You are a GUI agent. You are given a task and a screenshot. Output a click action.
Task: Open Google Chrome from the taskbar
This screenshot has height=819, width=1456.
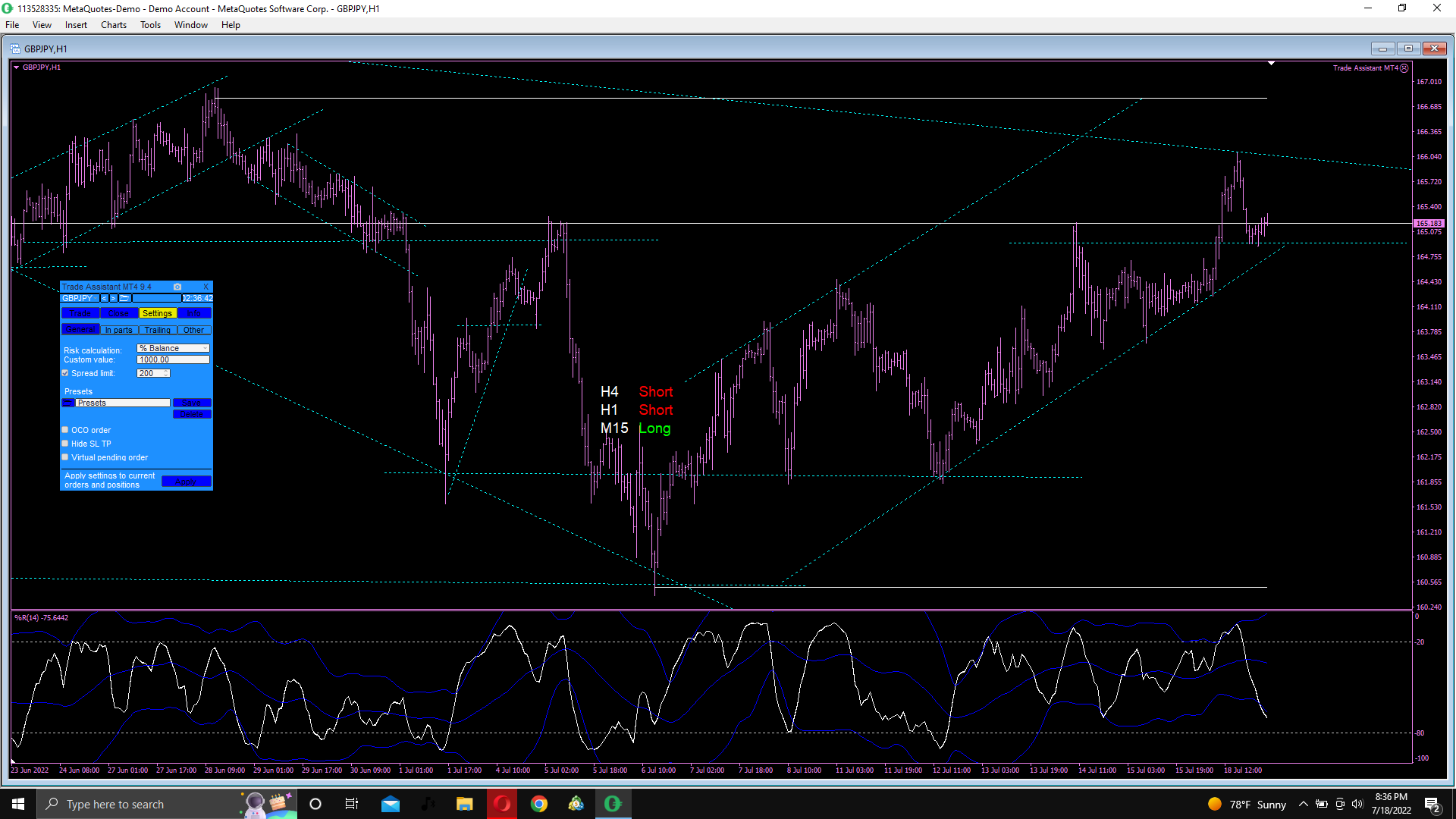pos(539,804)
